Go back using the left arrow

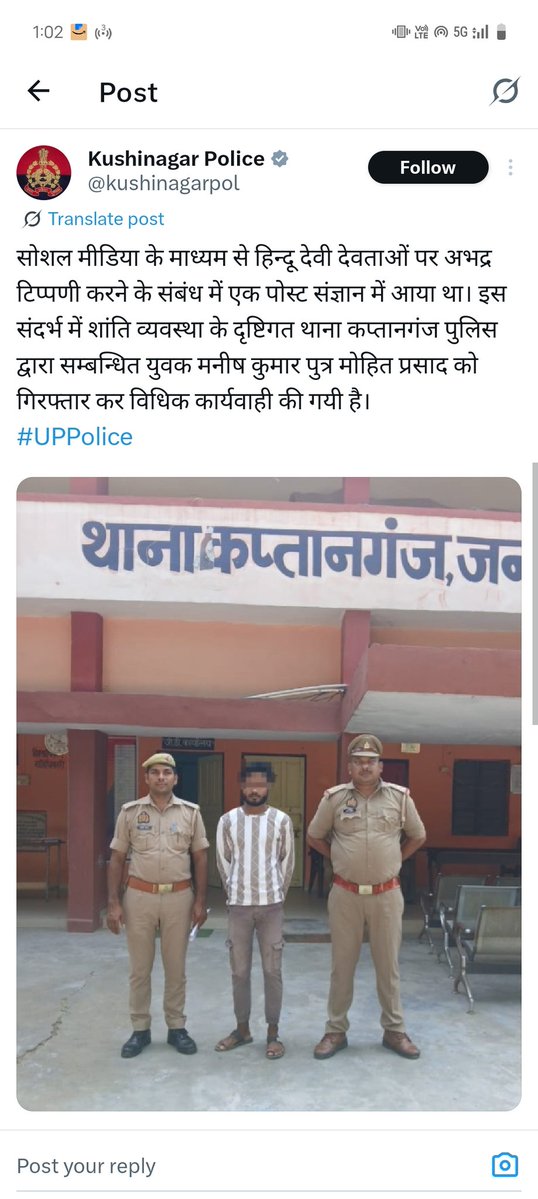[38, 92]
